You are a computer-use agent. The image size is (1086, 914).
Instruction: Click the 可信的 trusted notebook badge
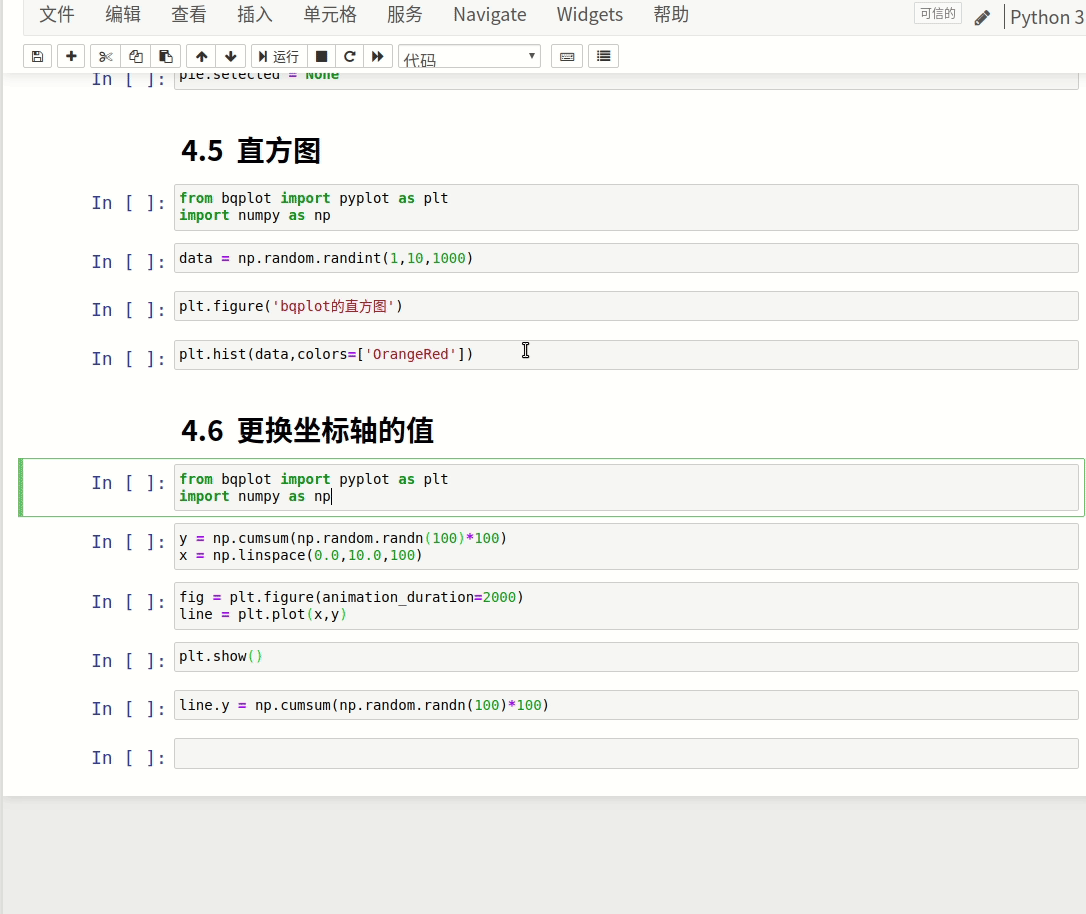coord(938,13)
